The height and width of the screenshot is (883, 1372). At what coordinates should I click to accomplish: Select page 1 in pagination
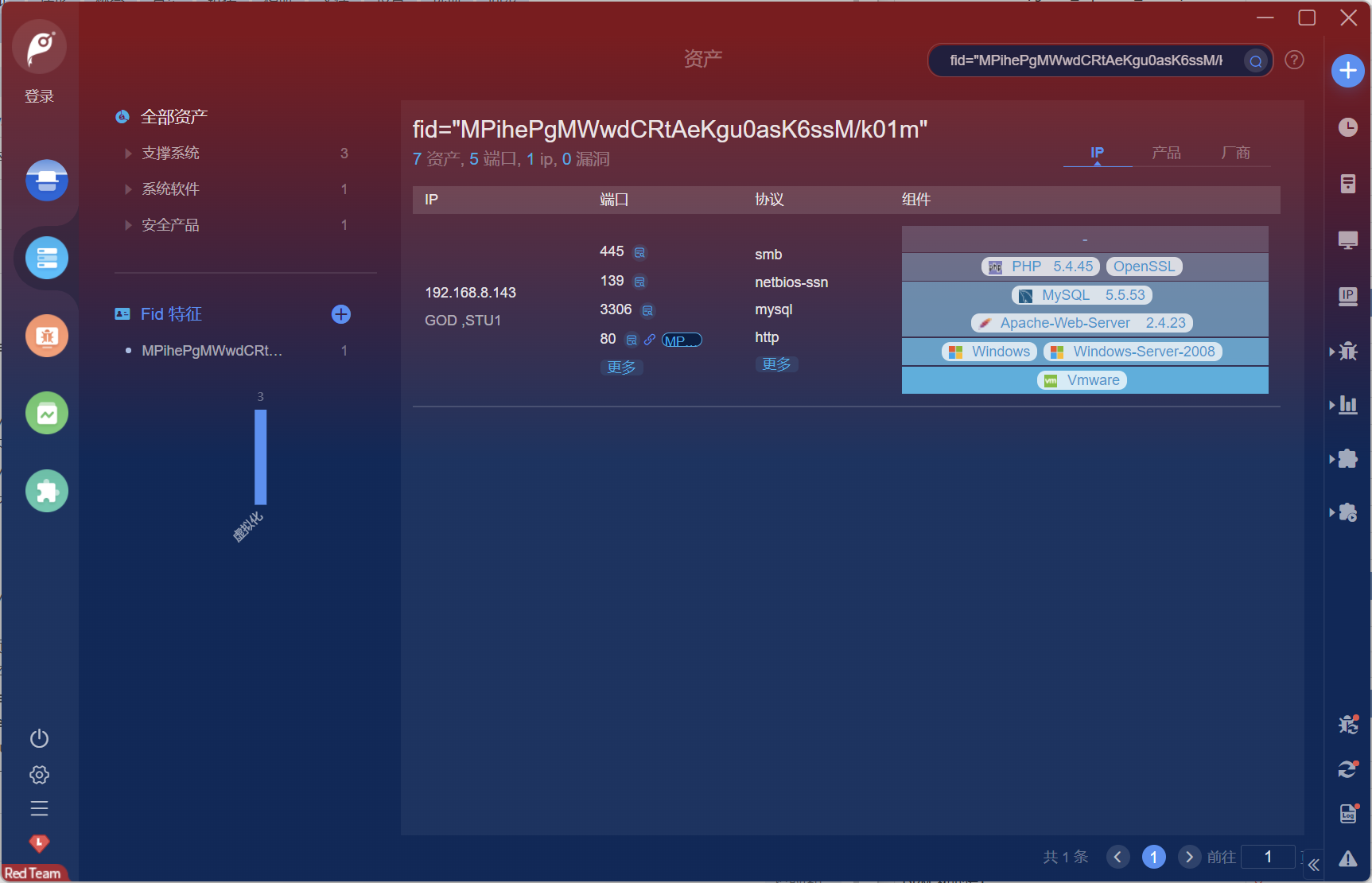coord(1153,857)
